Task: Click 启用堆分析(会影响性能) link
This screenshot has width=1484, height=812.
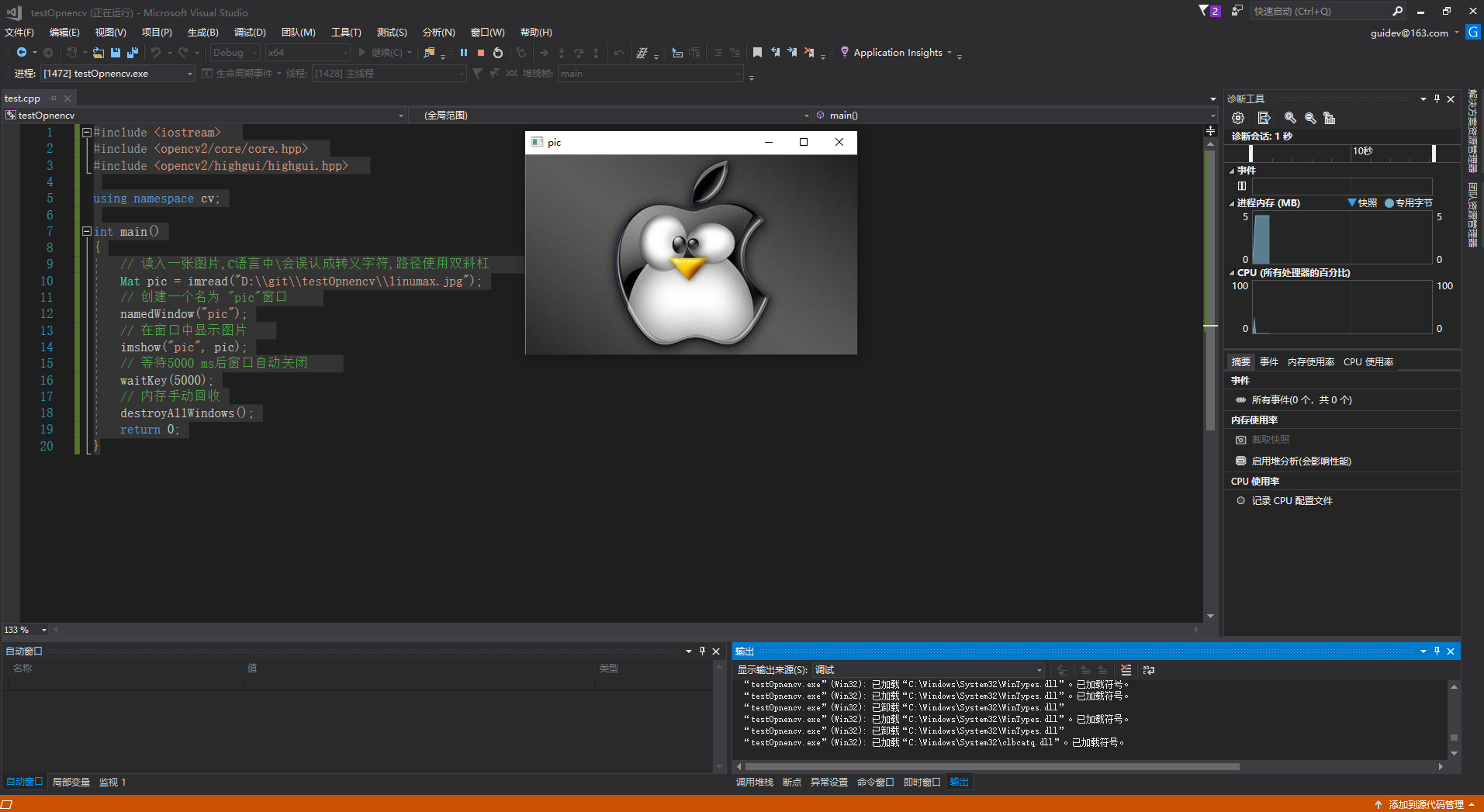Action: pos(1301,461)
